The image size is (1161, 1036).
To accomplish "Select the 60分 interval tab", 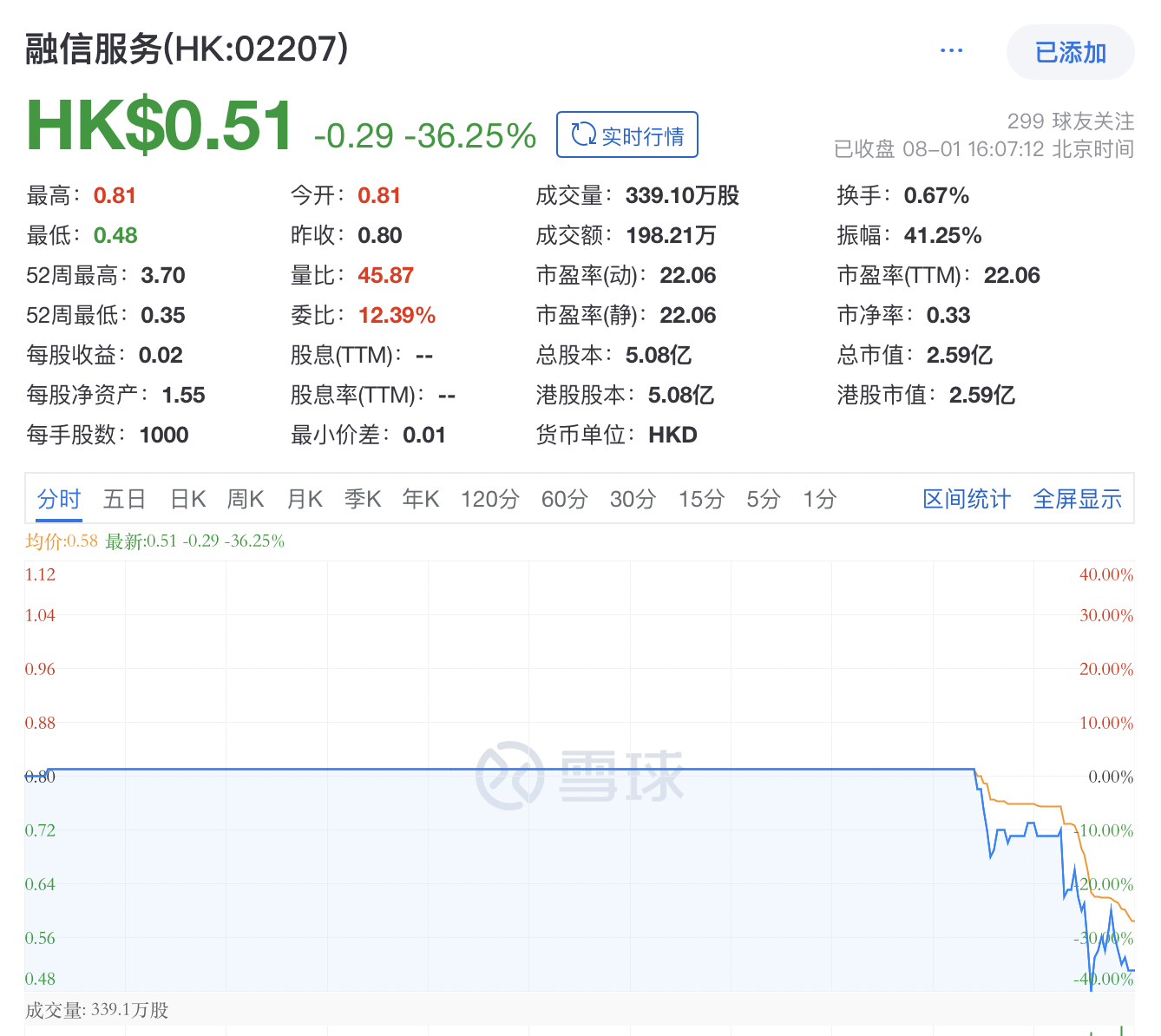I will click(565, 499).
